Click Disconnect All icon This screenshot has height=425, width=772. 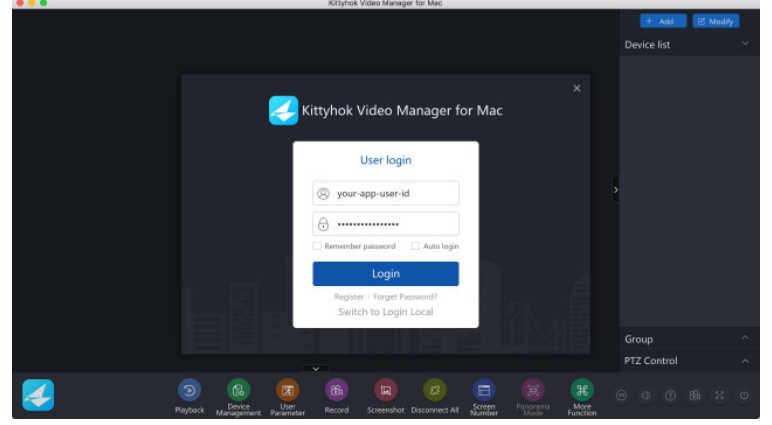[435, 391]
